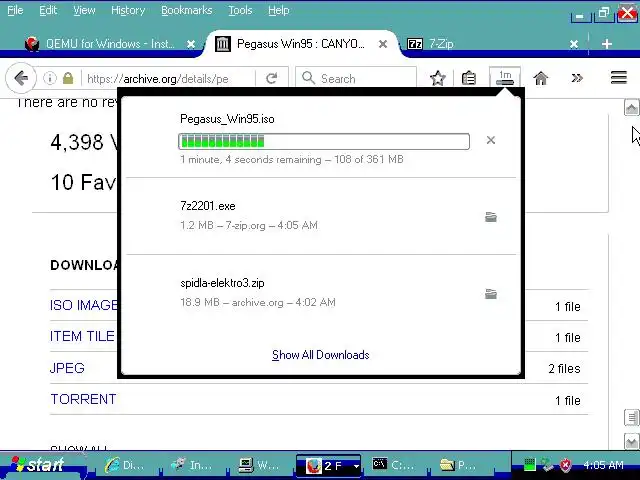The width and height of the screenshot is (640, 480).
Task: Click the green monitor tray icon
Action: (529, 464)
